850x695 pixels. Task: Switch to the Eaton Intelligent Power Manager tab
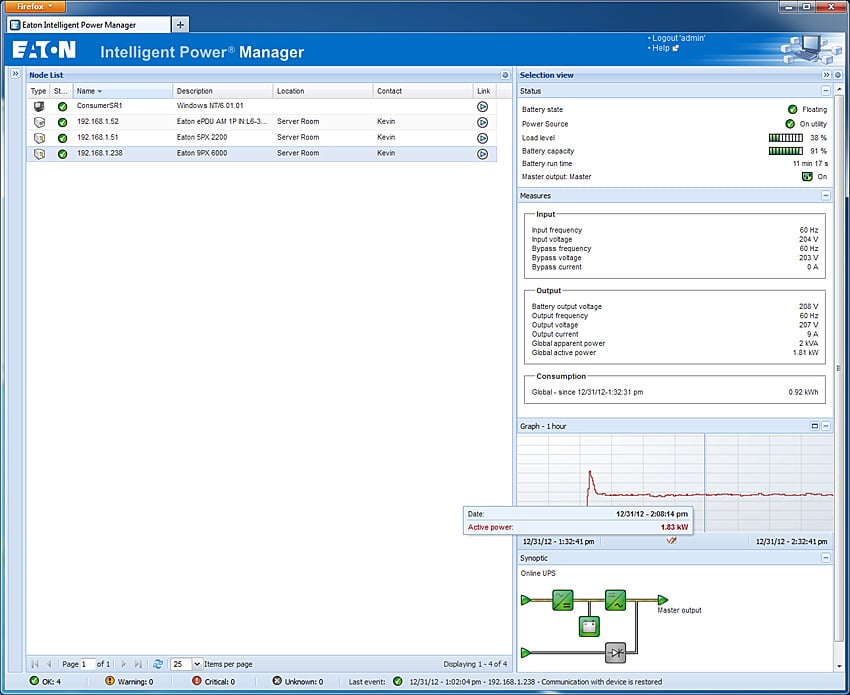(x=89, y=25)
